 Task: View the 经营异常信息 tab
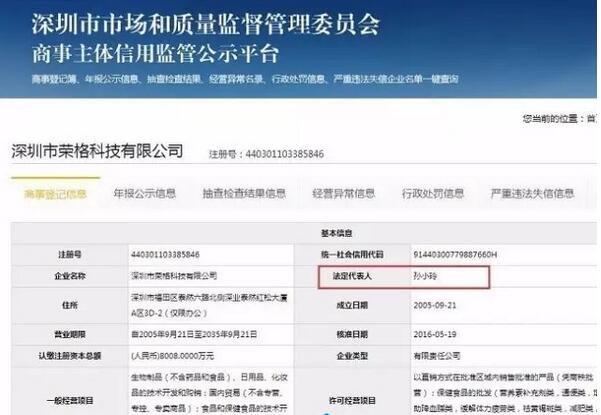pyautogui.click(x=343, y=193)
